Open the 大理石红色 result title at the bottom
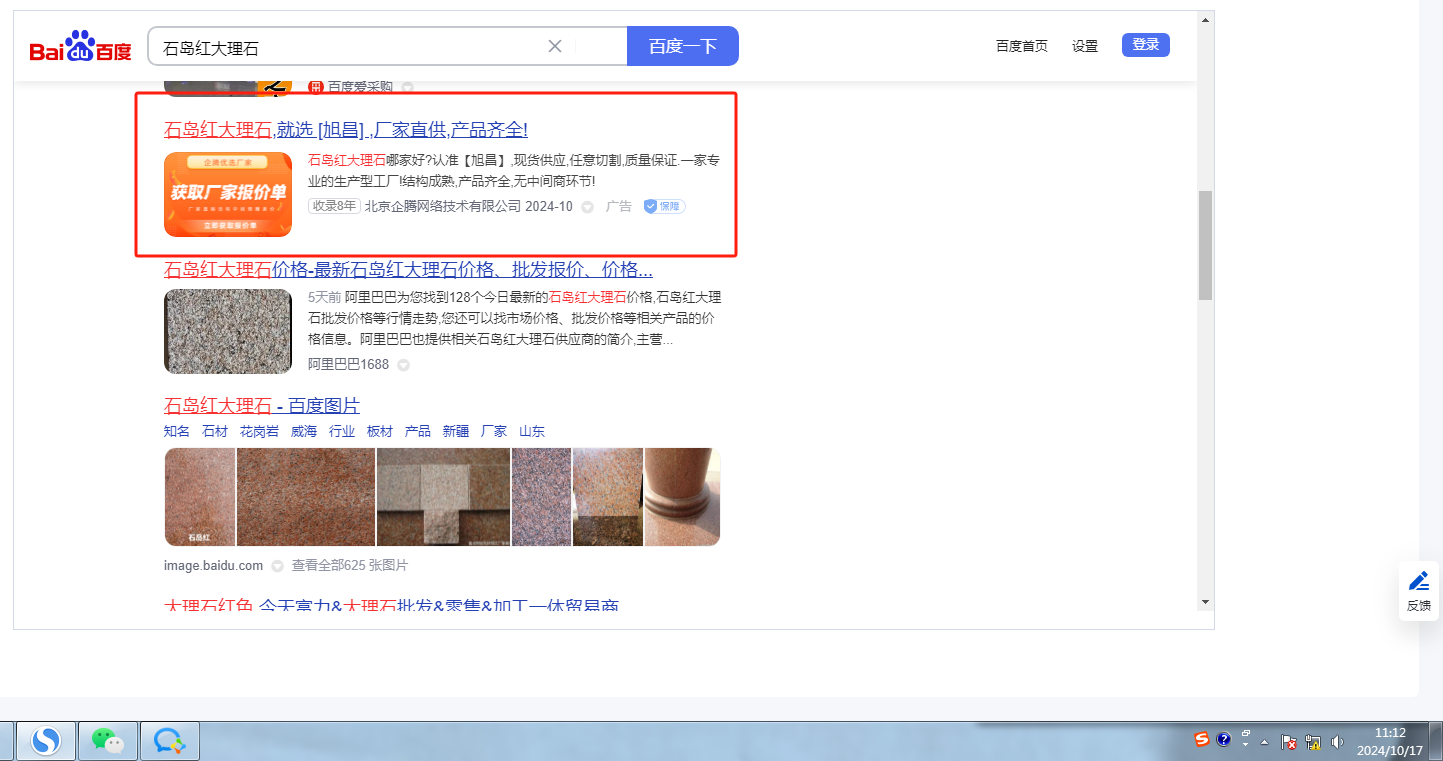 (x=391, y=605)
